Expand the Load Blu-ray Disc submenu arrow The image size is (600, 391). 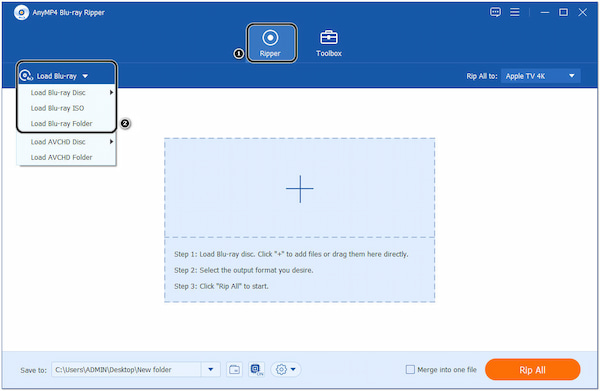click(111, 93)
